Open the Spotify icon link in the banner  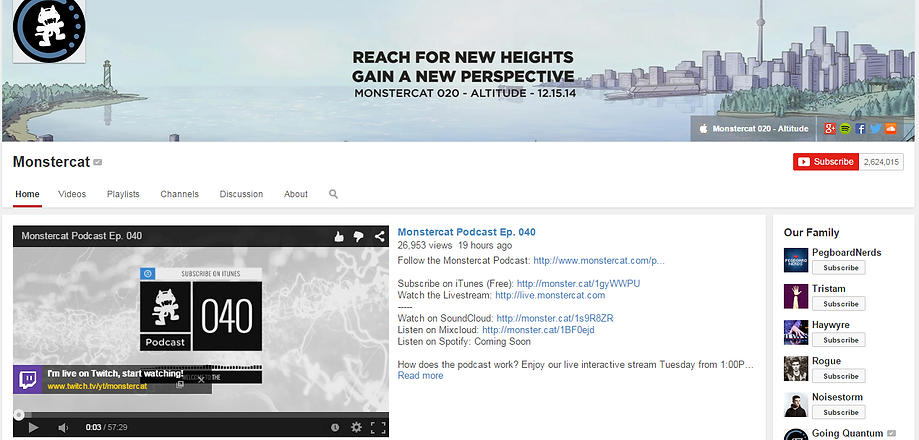[x=845, y=129]
